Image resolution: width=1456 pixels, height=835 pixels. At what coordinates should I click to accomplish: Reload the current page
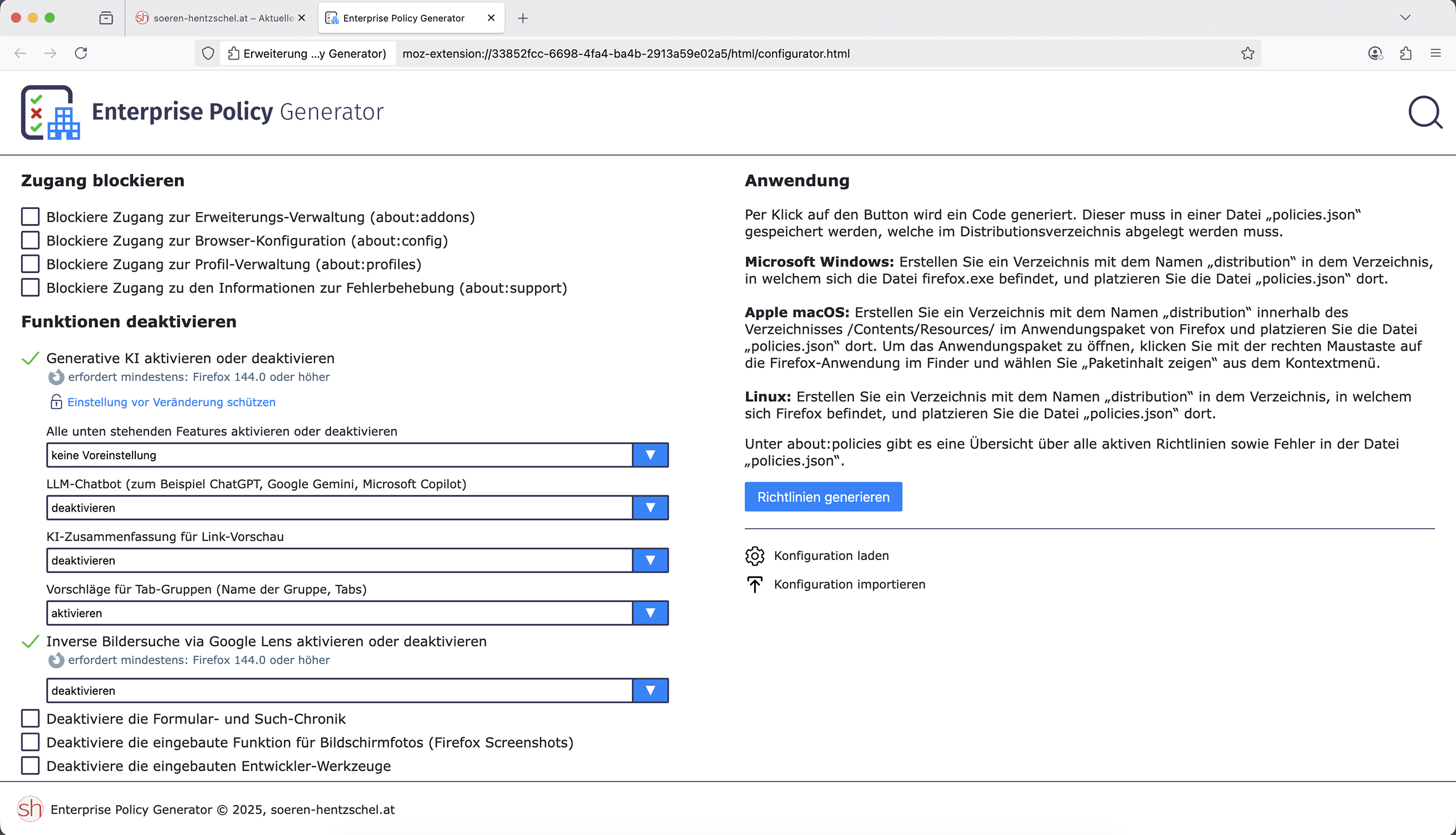pos(81,53)
